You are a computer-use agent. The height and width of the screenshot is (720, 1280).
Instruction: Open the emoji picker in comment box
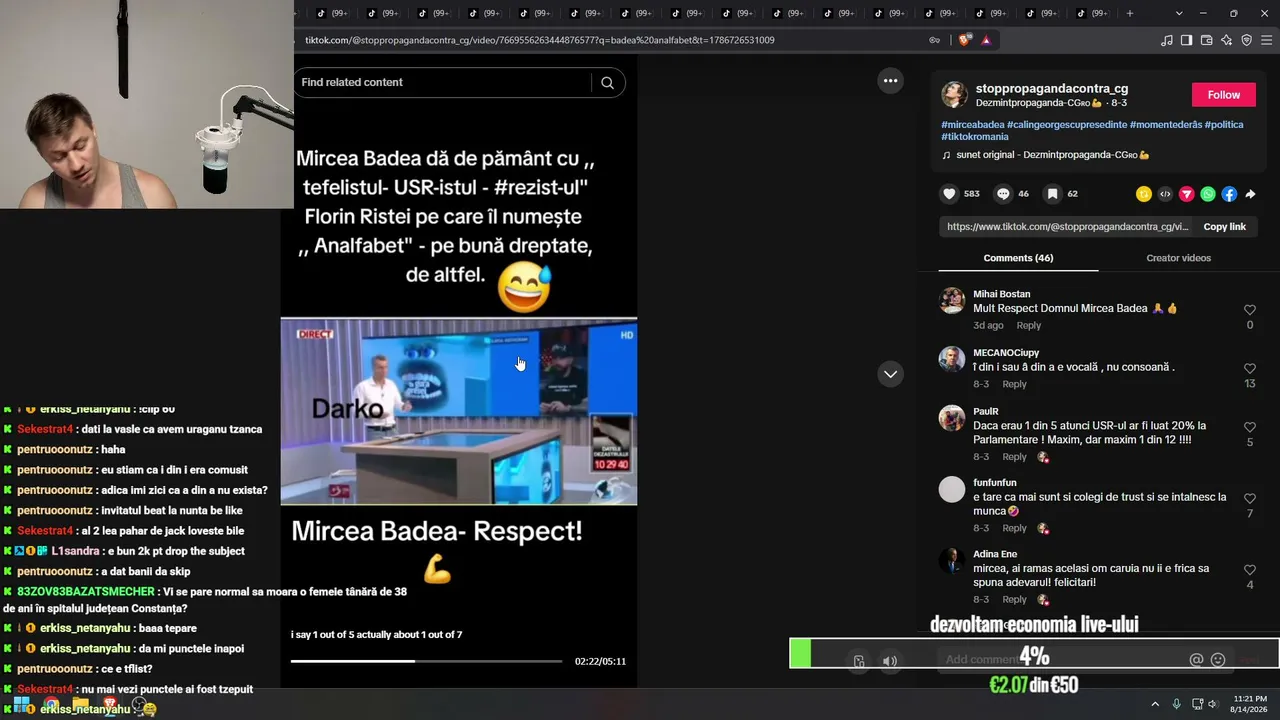[1218, 660]
